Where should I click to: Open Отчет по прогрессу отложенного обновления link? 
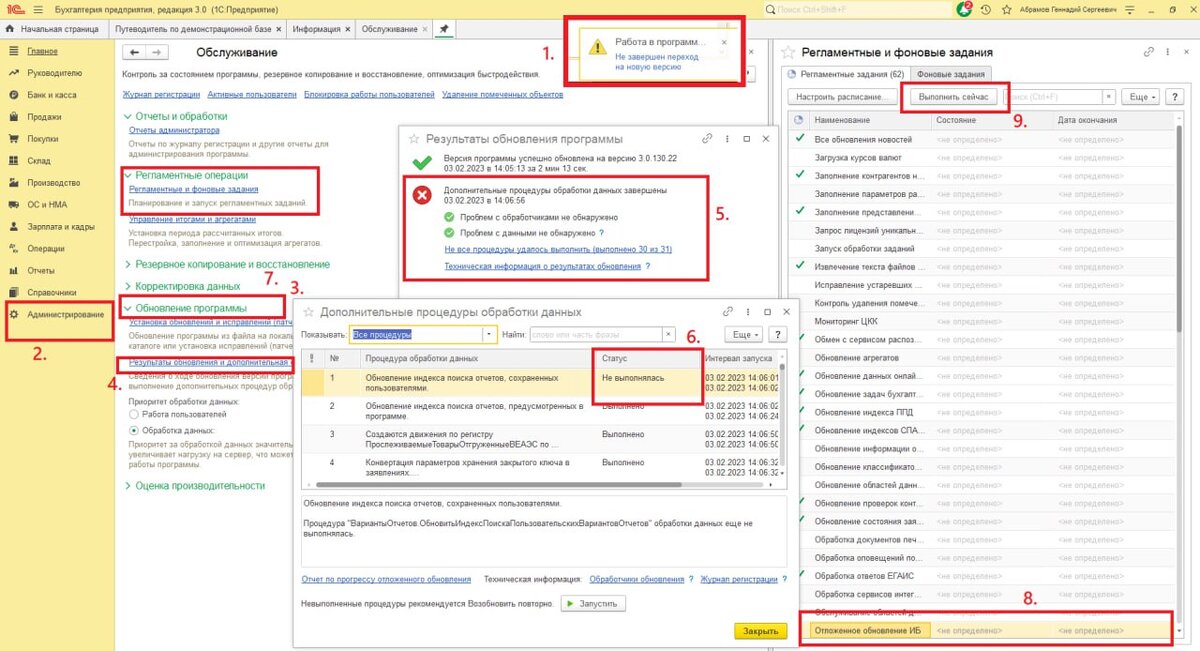tap(386, 579)
